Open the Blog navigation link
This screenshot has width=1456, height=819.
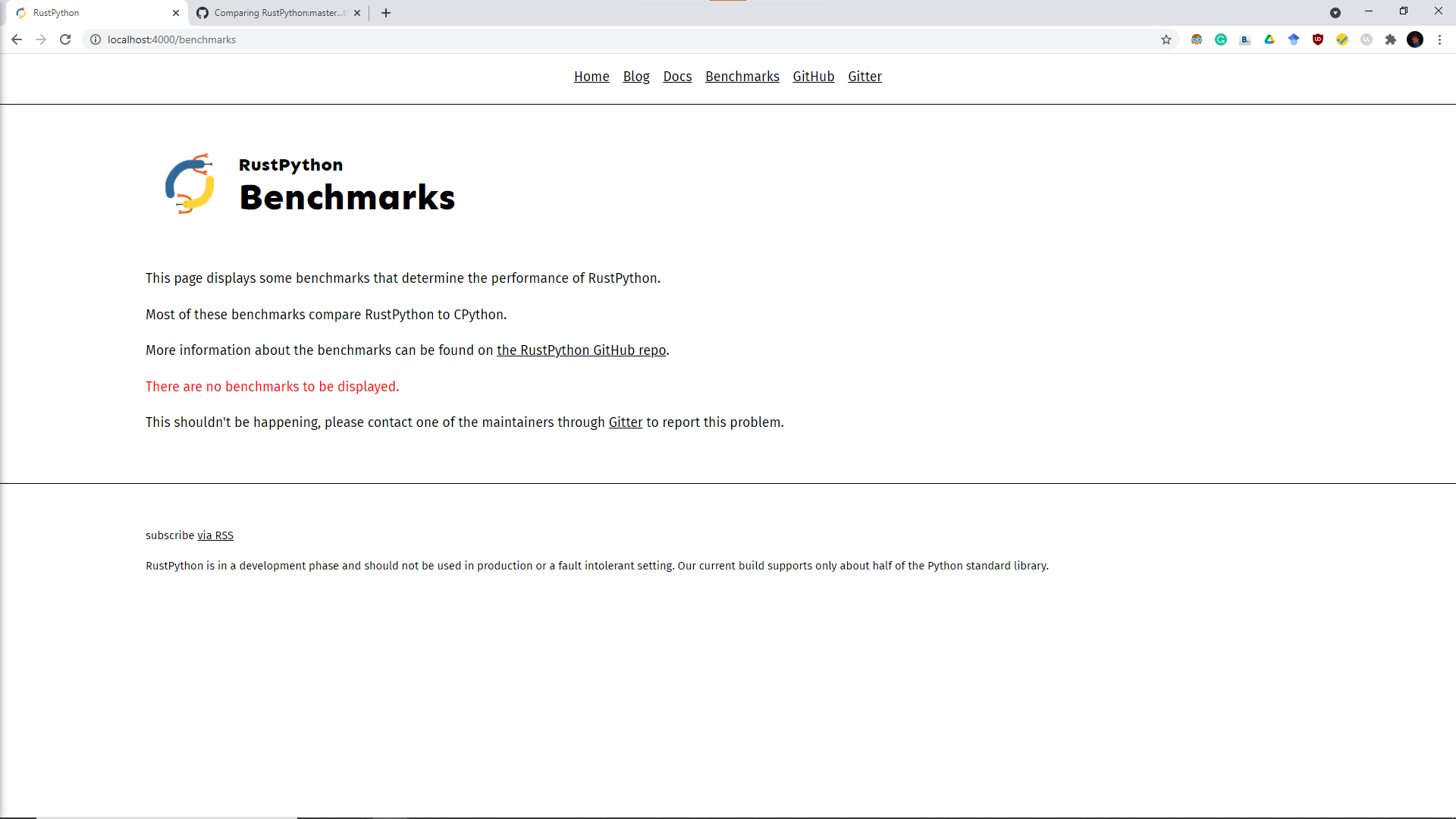636,77
